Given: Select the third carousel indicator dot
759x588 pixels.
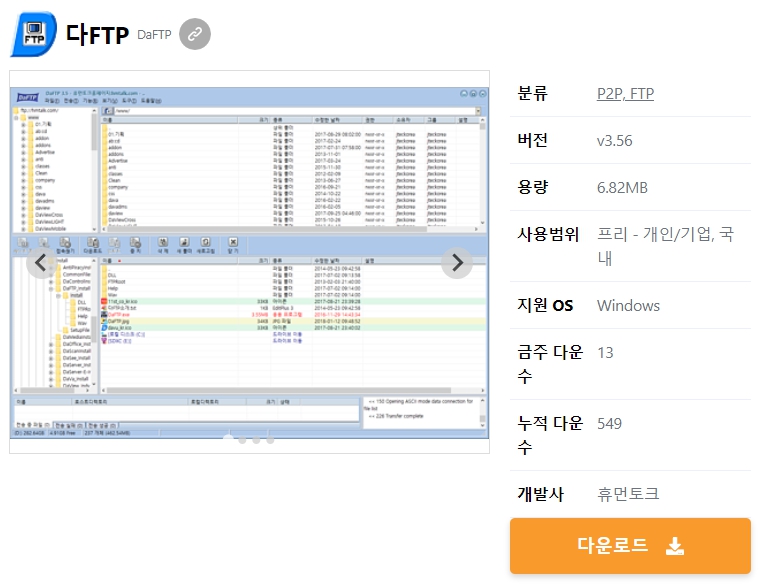Looking at the screenshot, I should [x=256, y=439].
